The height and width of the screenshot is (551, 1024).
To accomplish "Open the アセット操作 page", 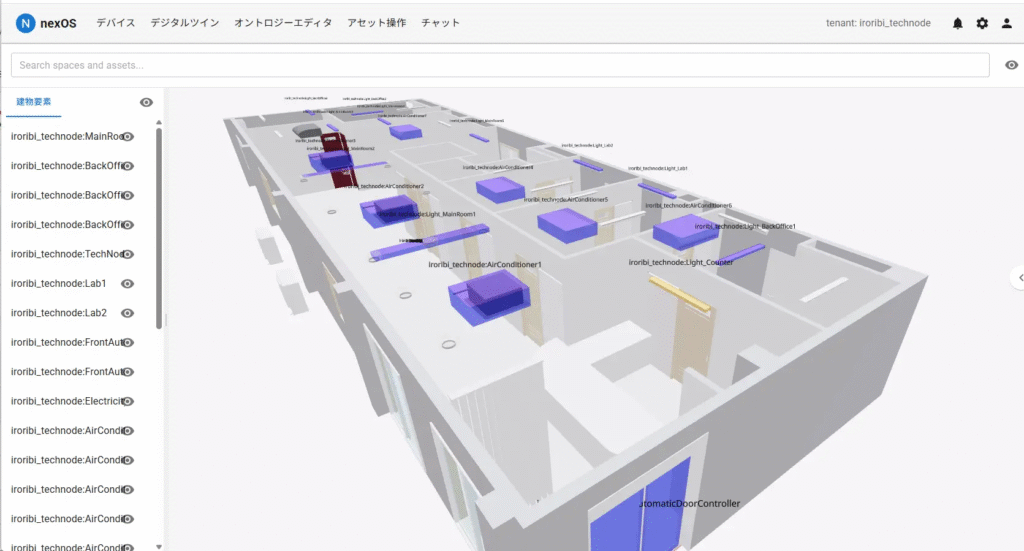I will 376,23.
